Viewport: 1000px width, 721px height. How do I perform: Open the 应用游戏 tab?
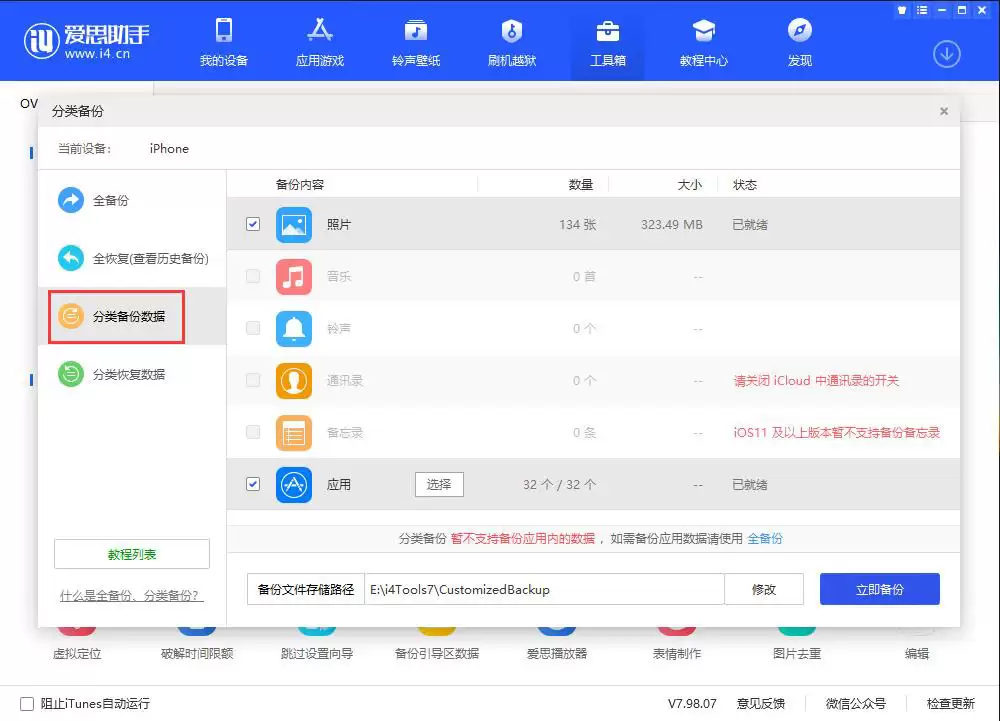pos(320,42)
